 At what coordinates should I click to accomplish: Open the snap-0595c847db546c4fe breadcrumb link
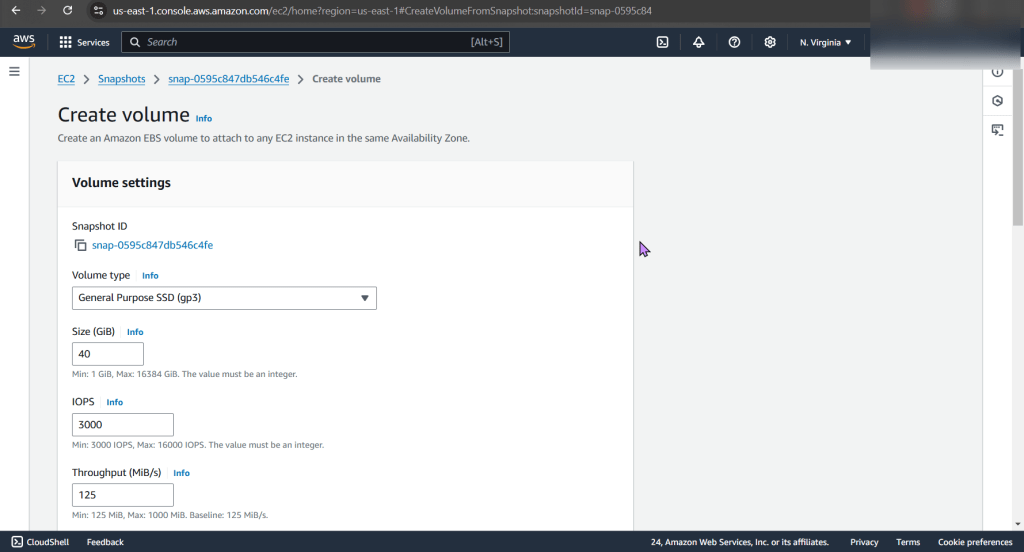coord(228,79)
